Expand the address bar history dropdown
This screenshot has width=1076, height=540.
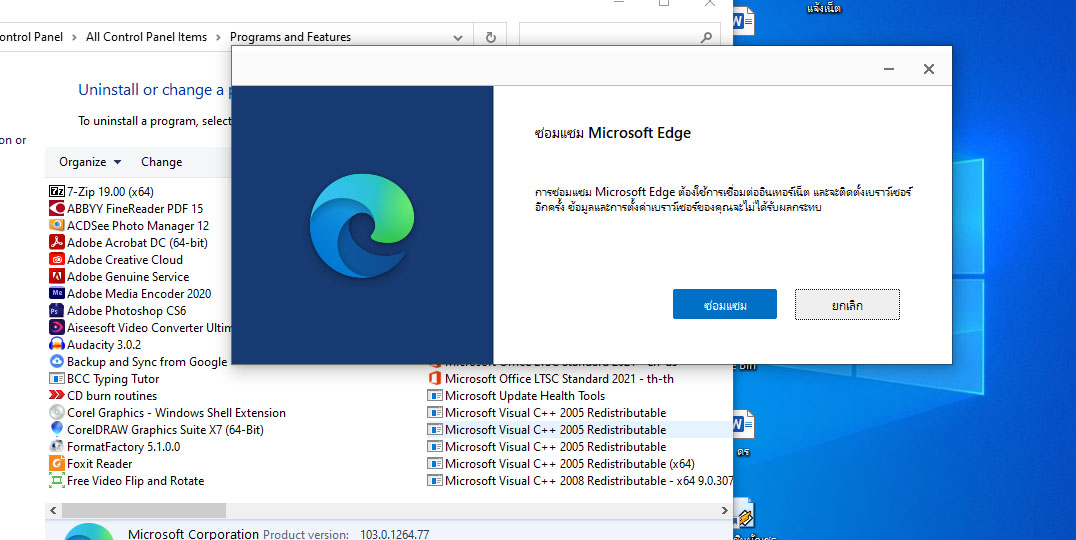(458, 38)
